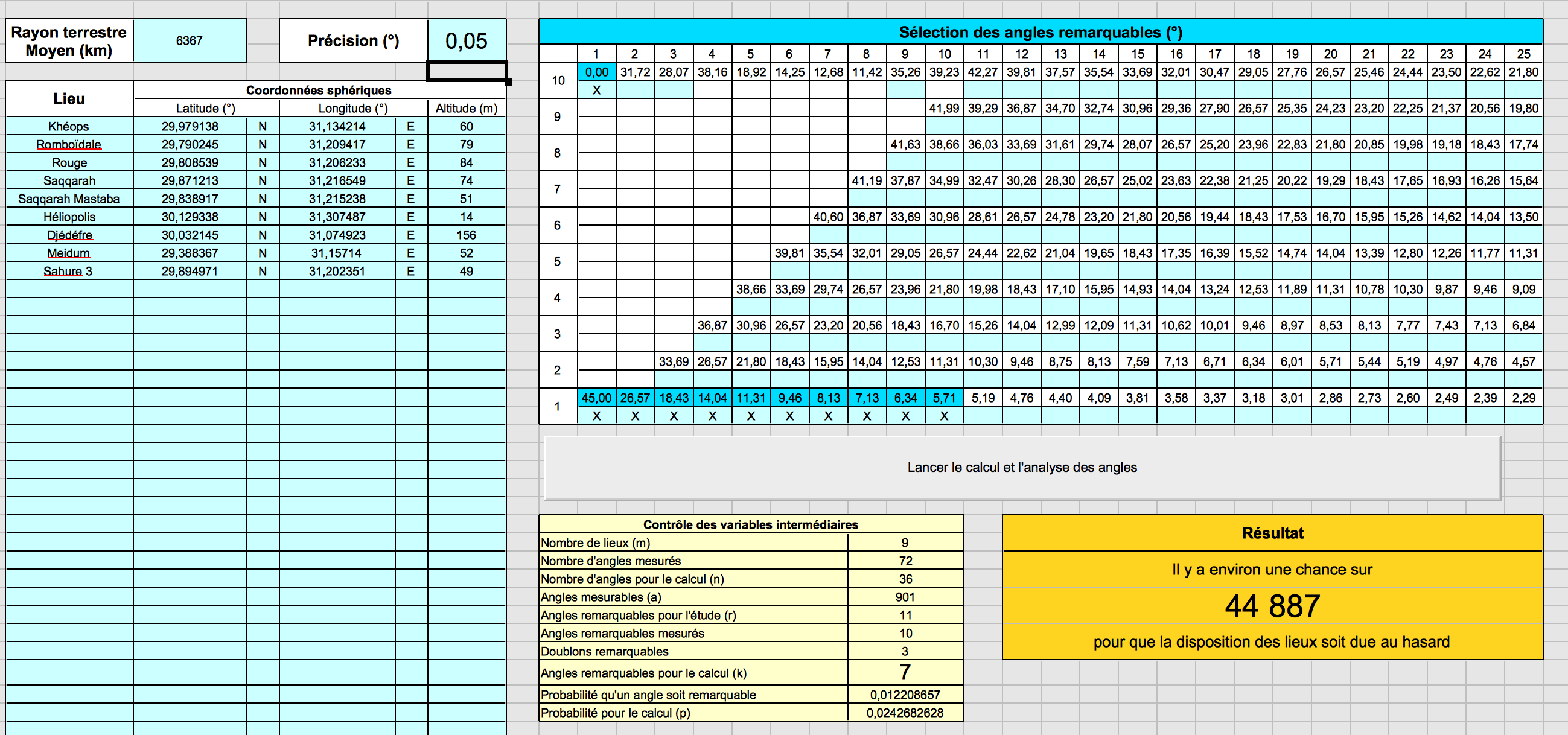Click Khéops latitude 29,979138
The width and height of the screenshot is (1568, 735).
(x=190, y=126)
